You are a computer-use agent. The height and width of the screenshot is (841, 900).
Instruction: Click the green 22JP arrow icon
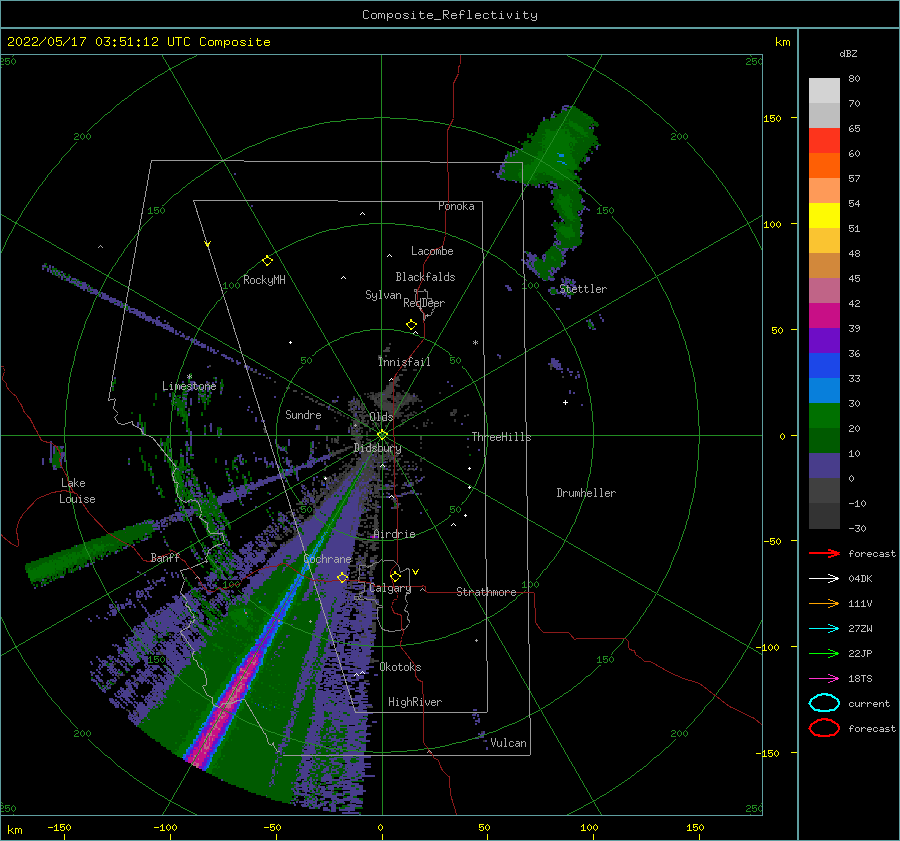coord(824,653)
